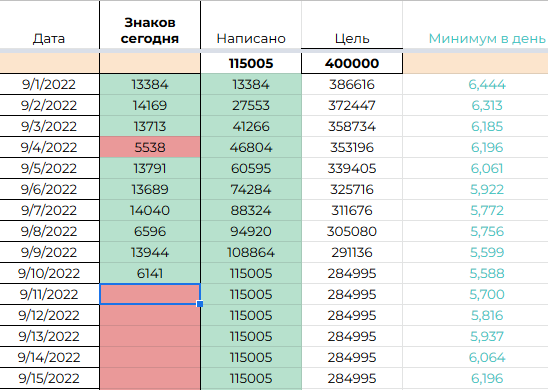Image resolution: width=548 pixels, height=390 pixels.
Task: Select written total cell 27553
Action: click(x=251, y=105)
